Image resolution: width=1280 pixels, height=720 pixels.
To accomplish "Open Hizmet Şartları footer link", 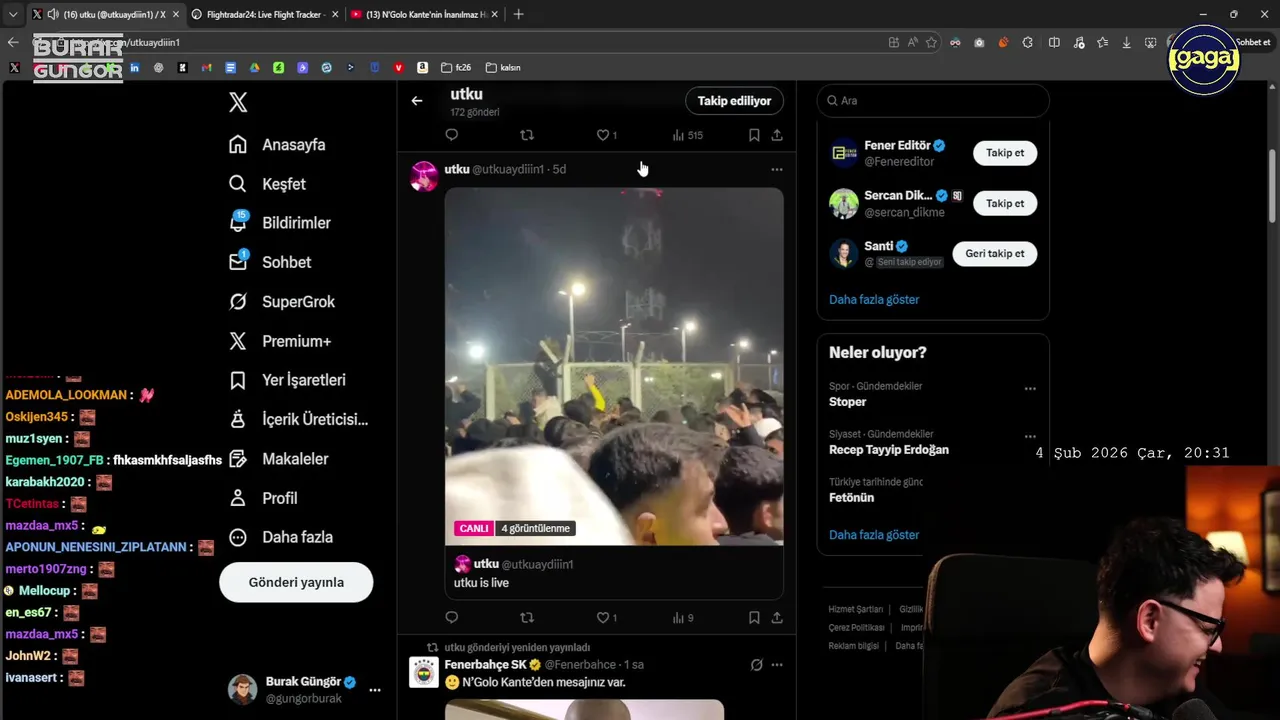I will (x=856, y=609).
